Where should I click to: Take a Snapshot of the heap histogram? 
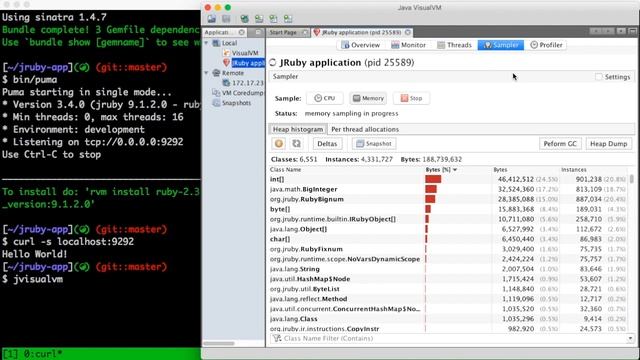[374, 144]
